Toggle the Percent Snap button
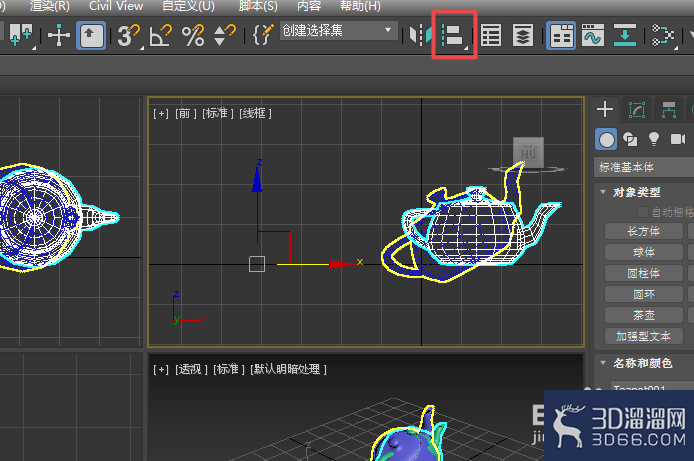The image size is (694, 461). (x=193, y=35)
